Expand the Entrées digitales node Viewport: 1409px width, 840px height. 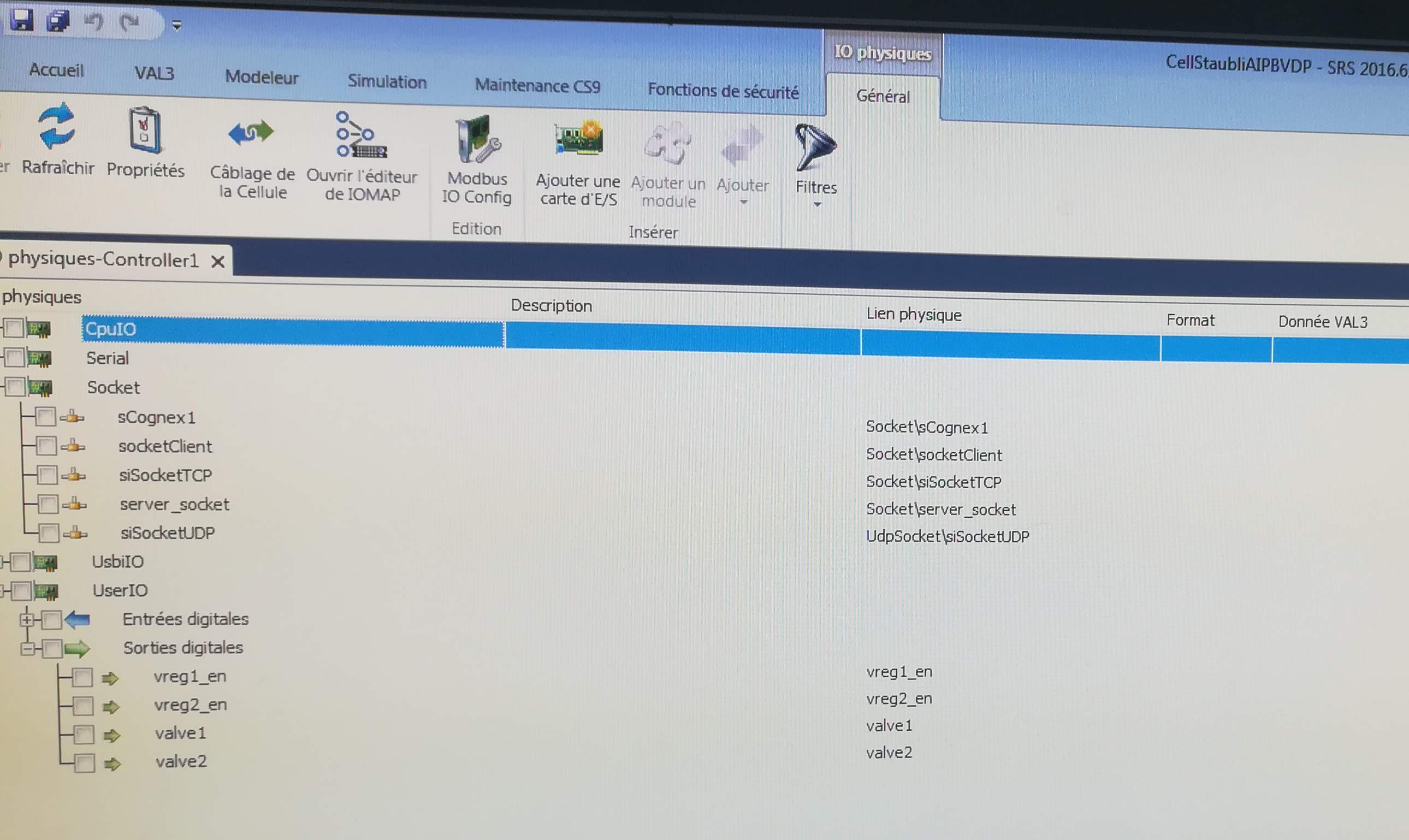click(x=26, y=620)
